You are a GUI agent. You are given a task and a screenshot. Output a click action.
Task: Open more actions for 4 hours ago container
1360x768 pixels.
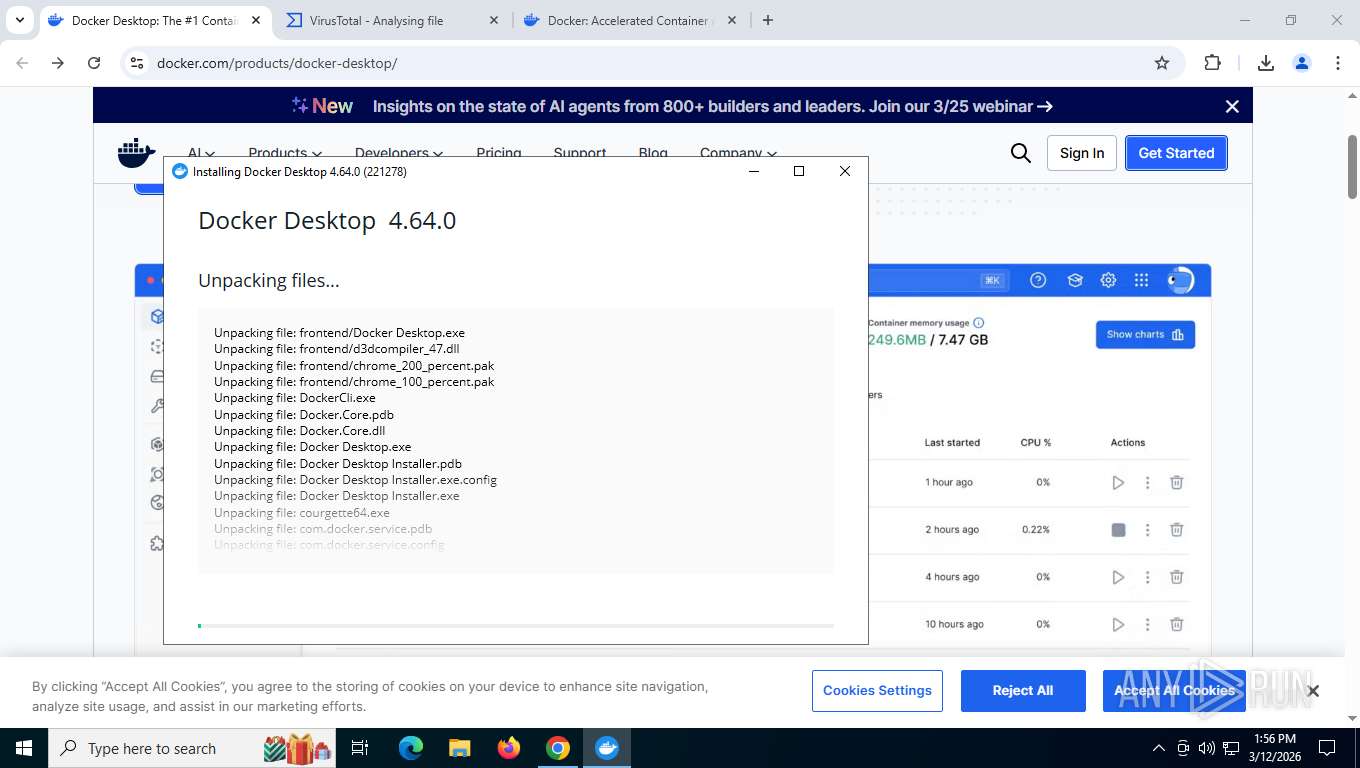click(x=1147, y=577)
